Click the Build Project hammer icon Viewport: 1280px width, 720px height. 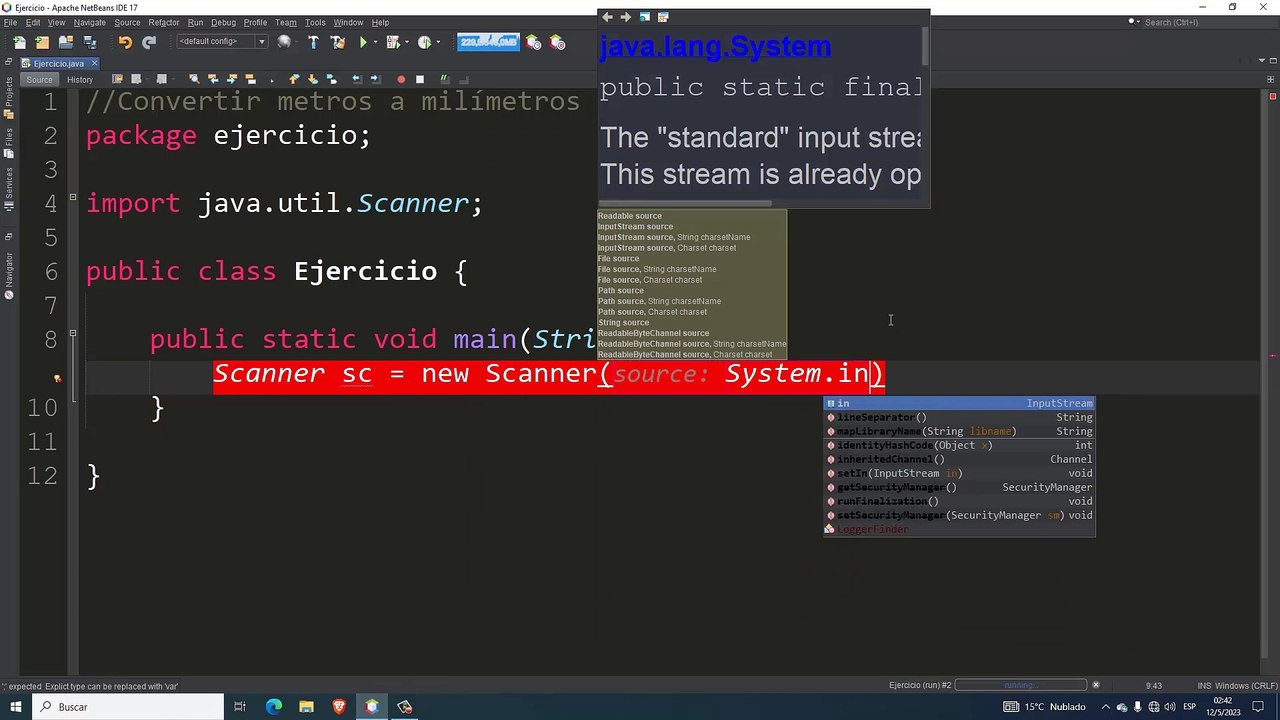[313, 42]
